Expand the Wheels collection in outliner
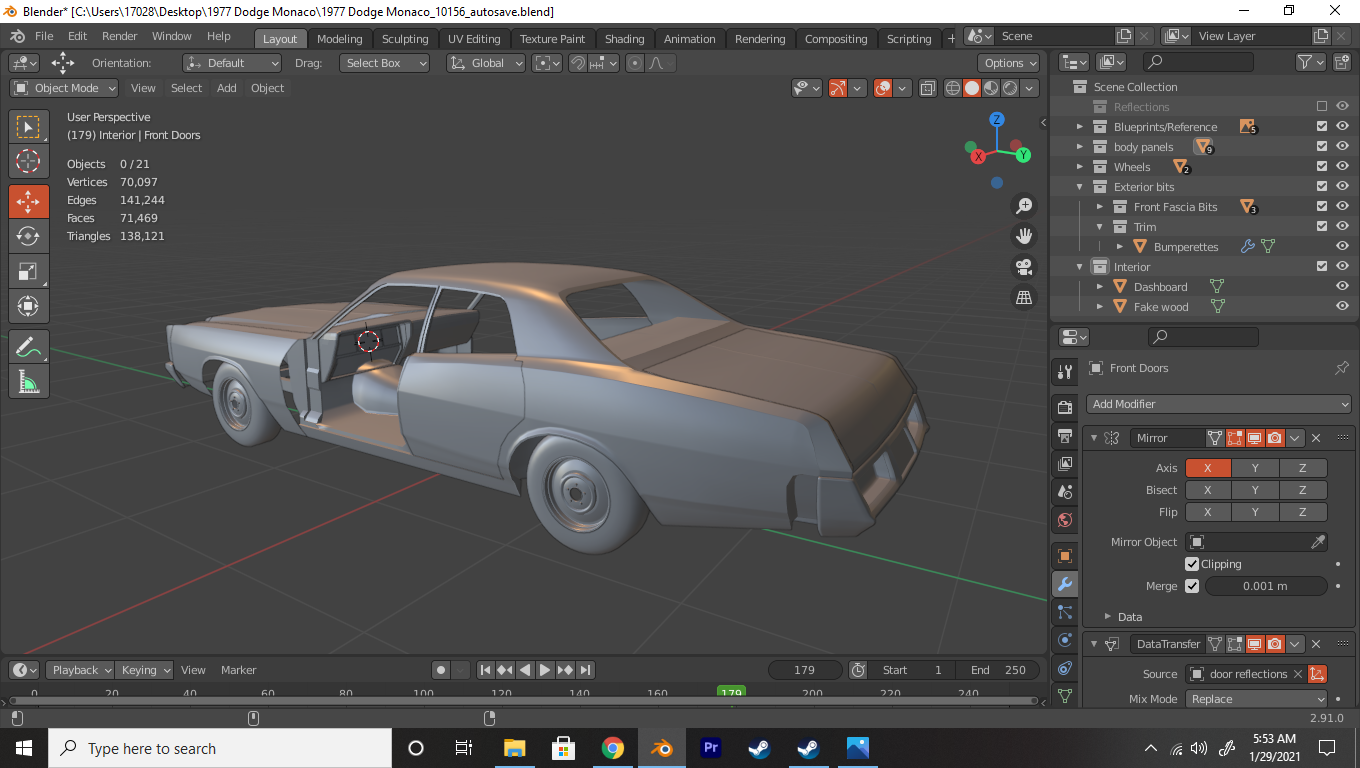This screenshot has width=1360, height=768. point(1079,167)
